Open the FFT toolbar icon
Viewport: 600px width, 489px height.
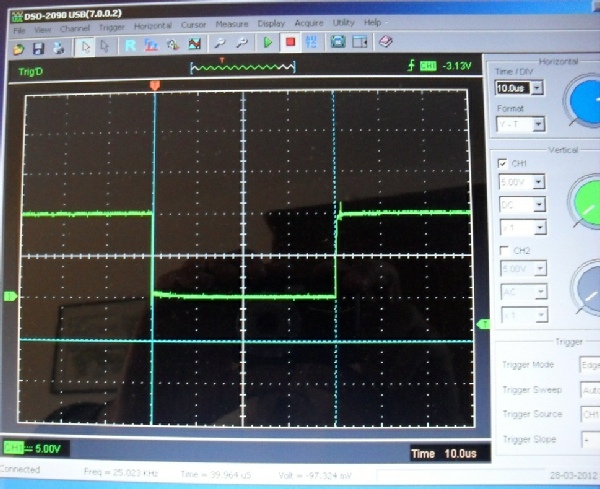pos(151,45)
